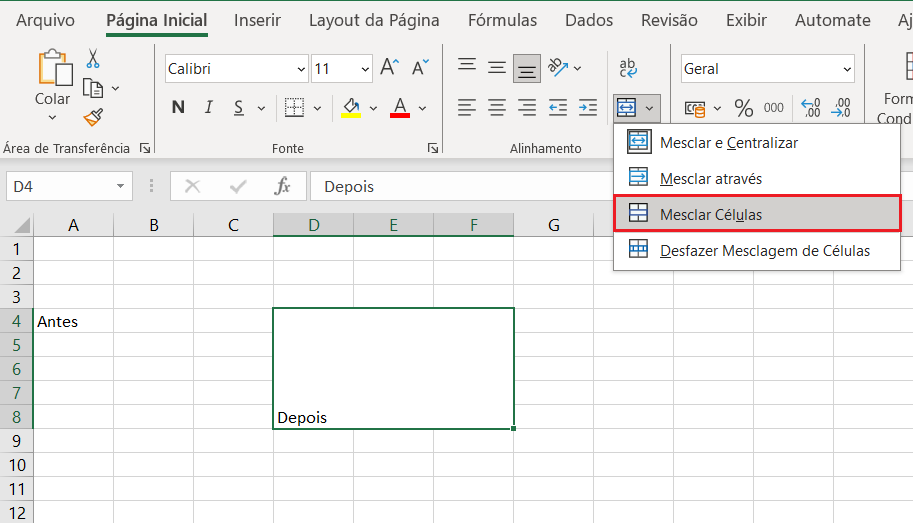Image resolution: width=913 pixels, height=523 pixels.
Task: Open Fonte group dialog launcher
Action: tap(433, 149)
